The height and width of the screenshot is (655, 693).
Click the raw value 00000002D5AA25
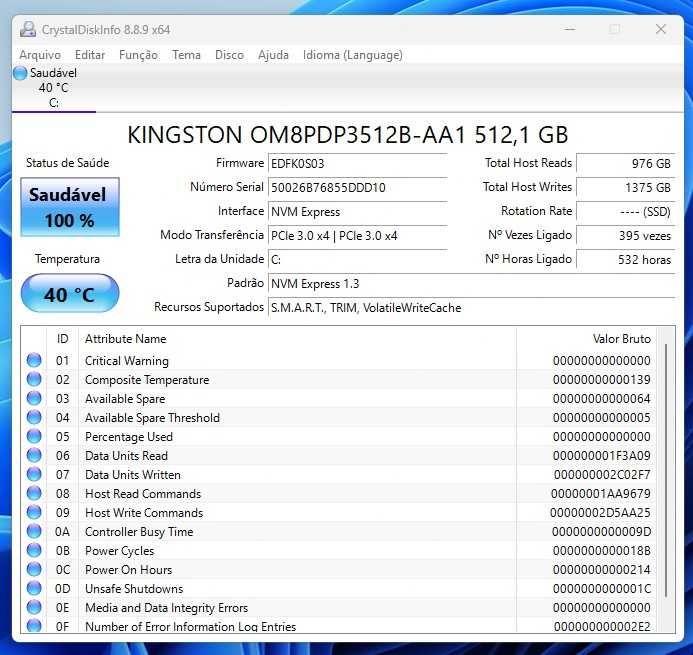[600, 513]
